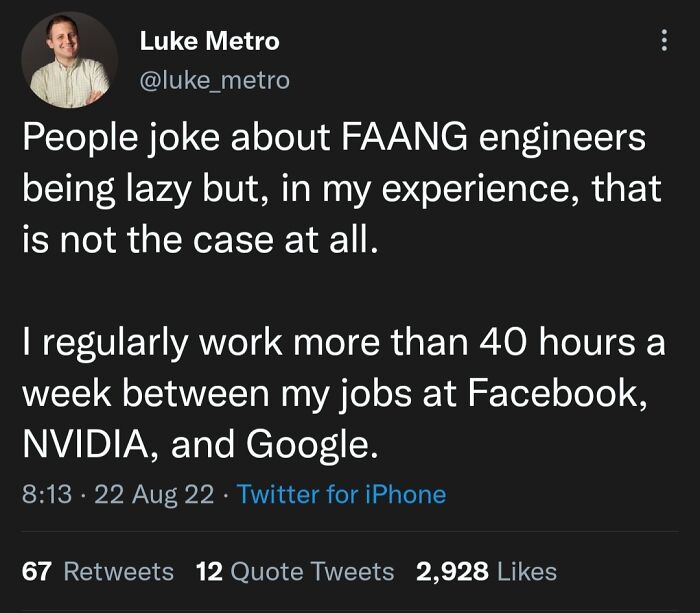View the 2,928 Likes list
The height and width of the screenshot is (613, 700).
click(x=486, y=571)
